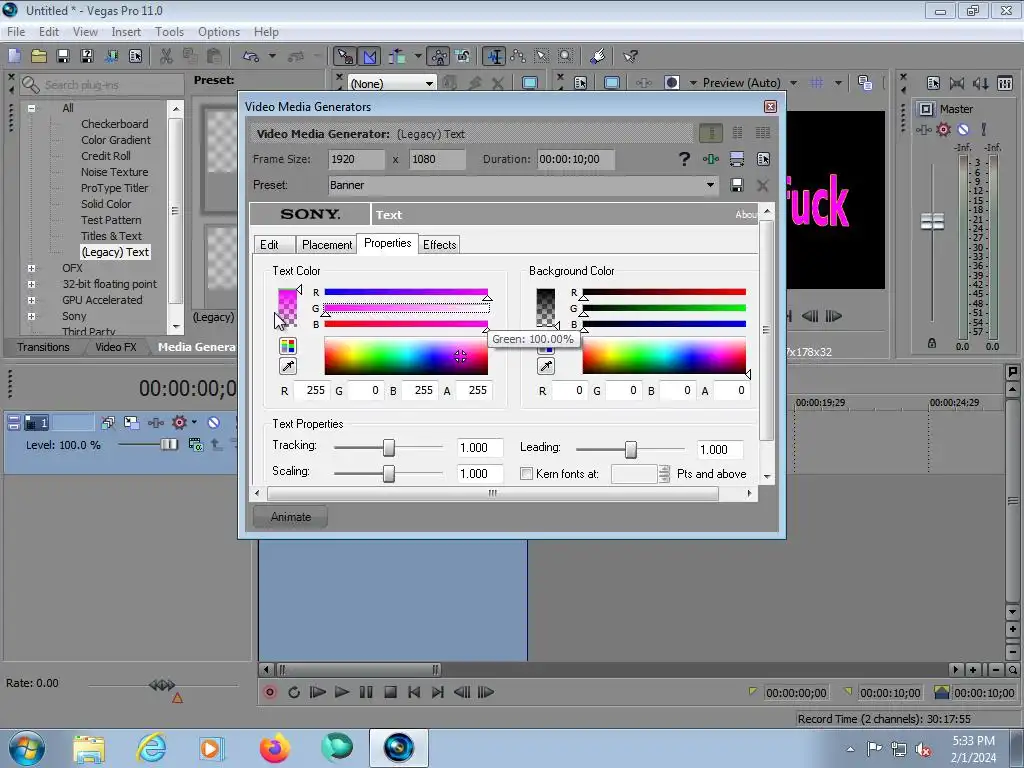Open the track 1 Automation Settings gear
This screenshot has width=1024, height=768.
point(179,423)
